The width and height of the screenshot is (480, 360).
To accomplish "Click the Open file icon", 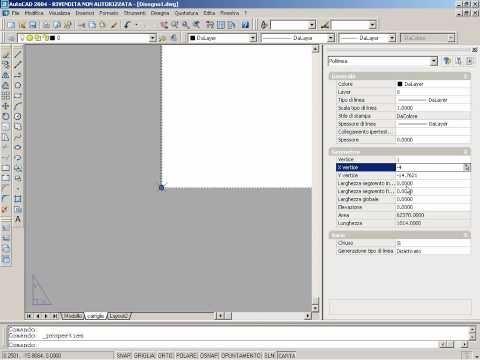I will [x=22, y=25].
